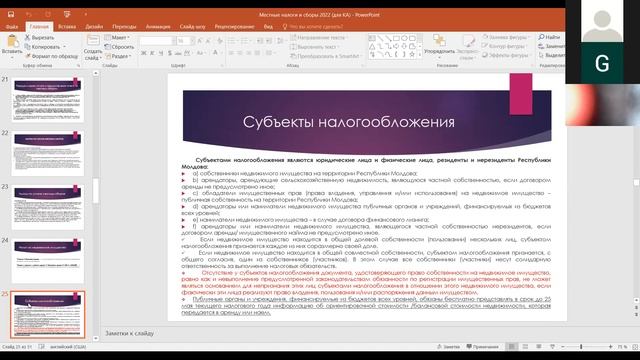Select slide 23 thumbnail

coord(48,207)
